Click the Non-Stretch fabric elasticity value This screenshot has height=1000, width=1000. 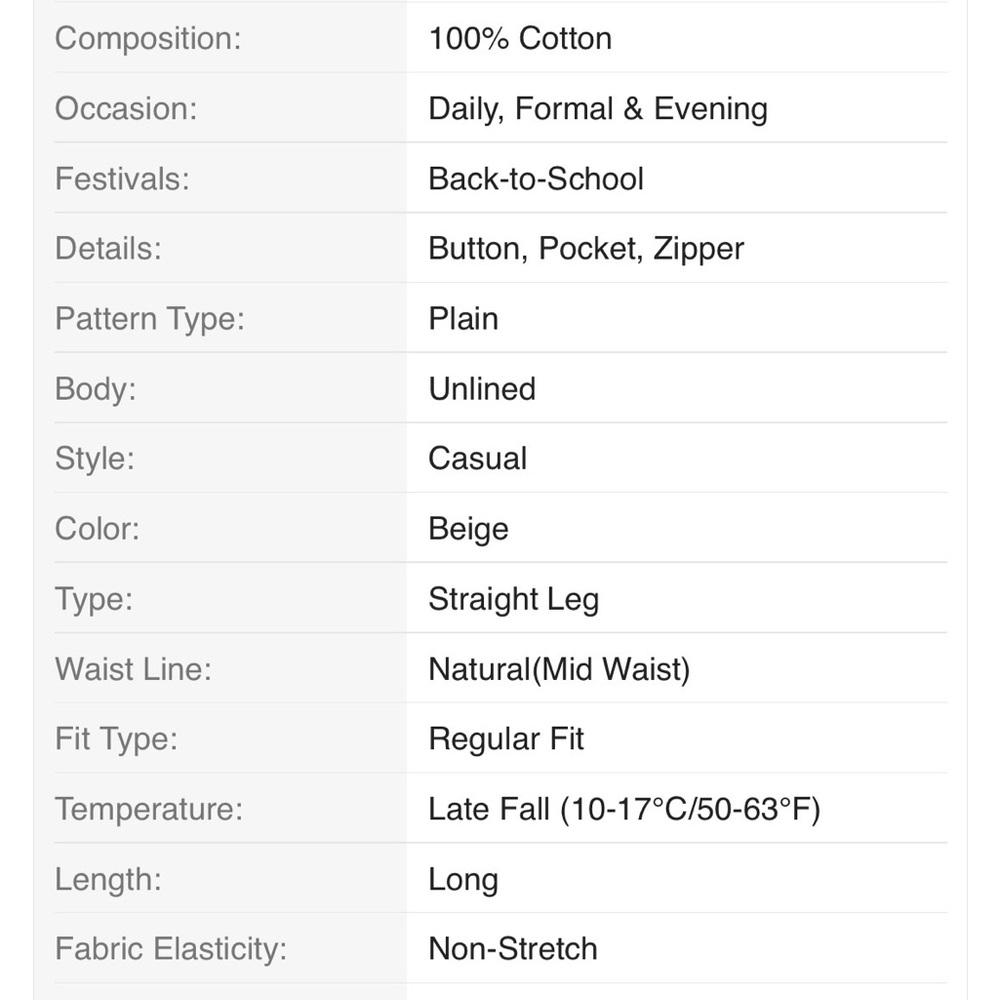(x=513, y=949)
